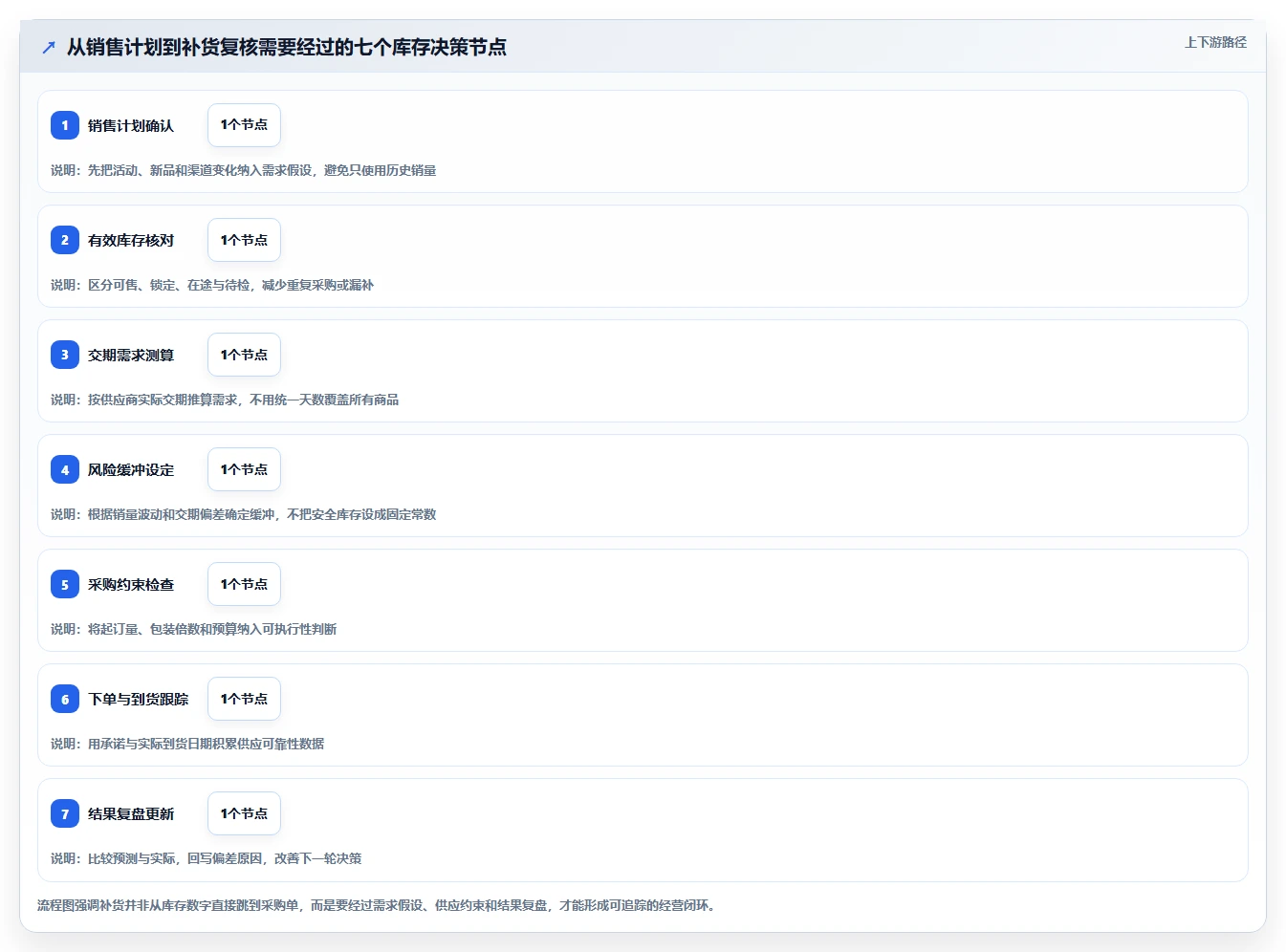Screen dimensions: 1286x952
Task: Select step number badge 7
Action: [x=65, y=813]
